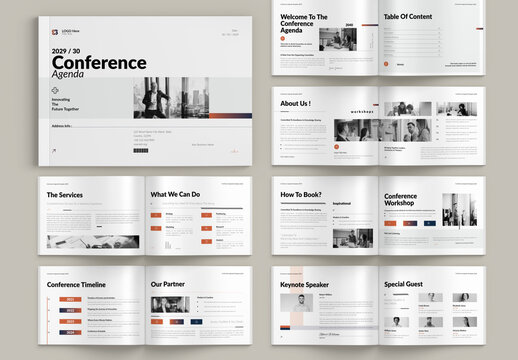Select the 'About Us !' heading
Screen dimensions: 518x360
tap(296, 103)
